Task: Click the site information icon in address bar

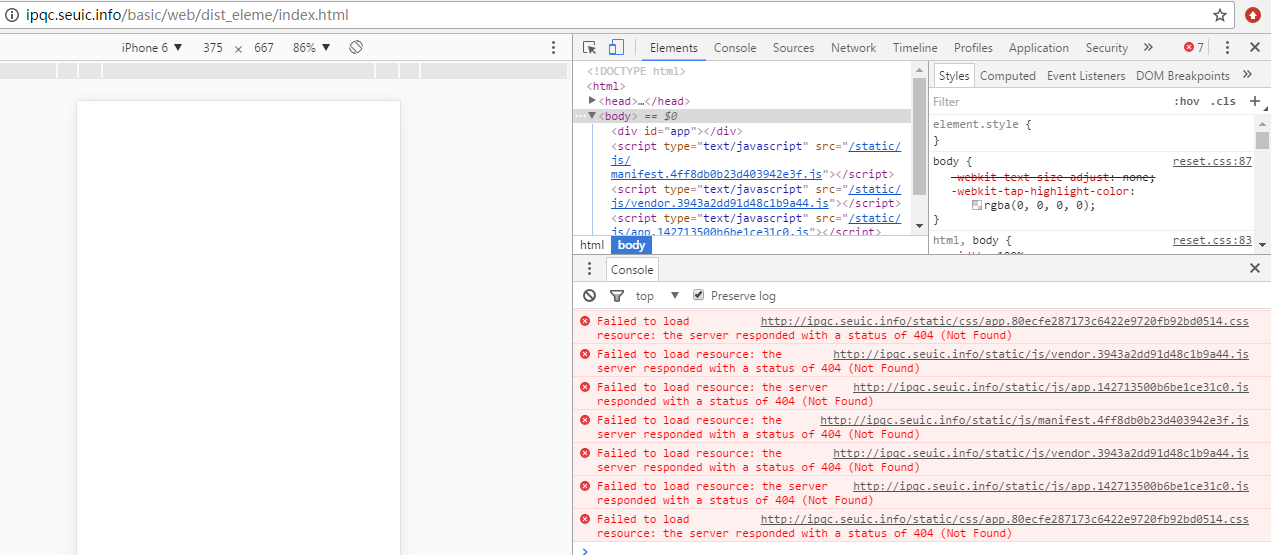Action: click(13, 16)
